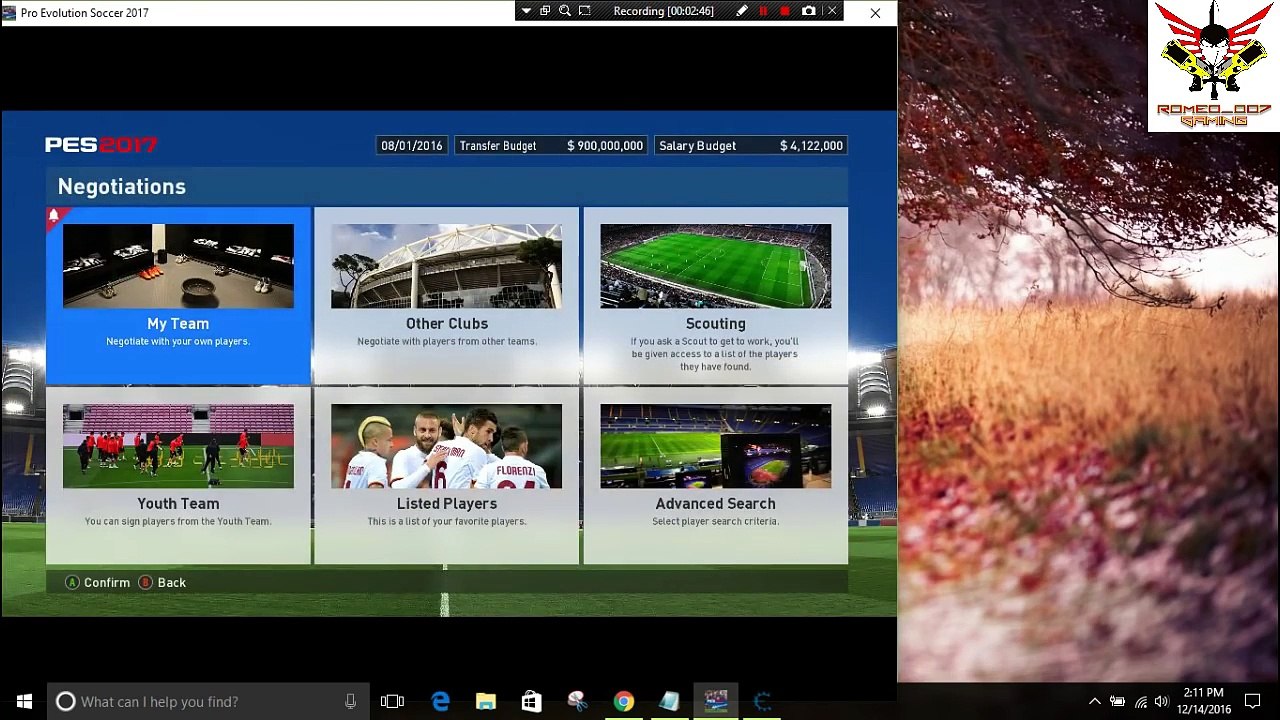Click the 08/01/2016 date box
The image size is (1280, 720).
(411, 145)
